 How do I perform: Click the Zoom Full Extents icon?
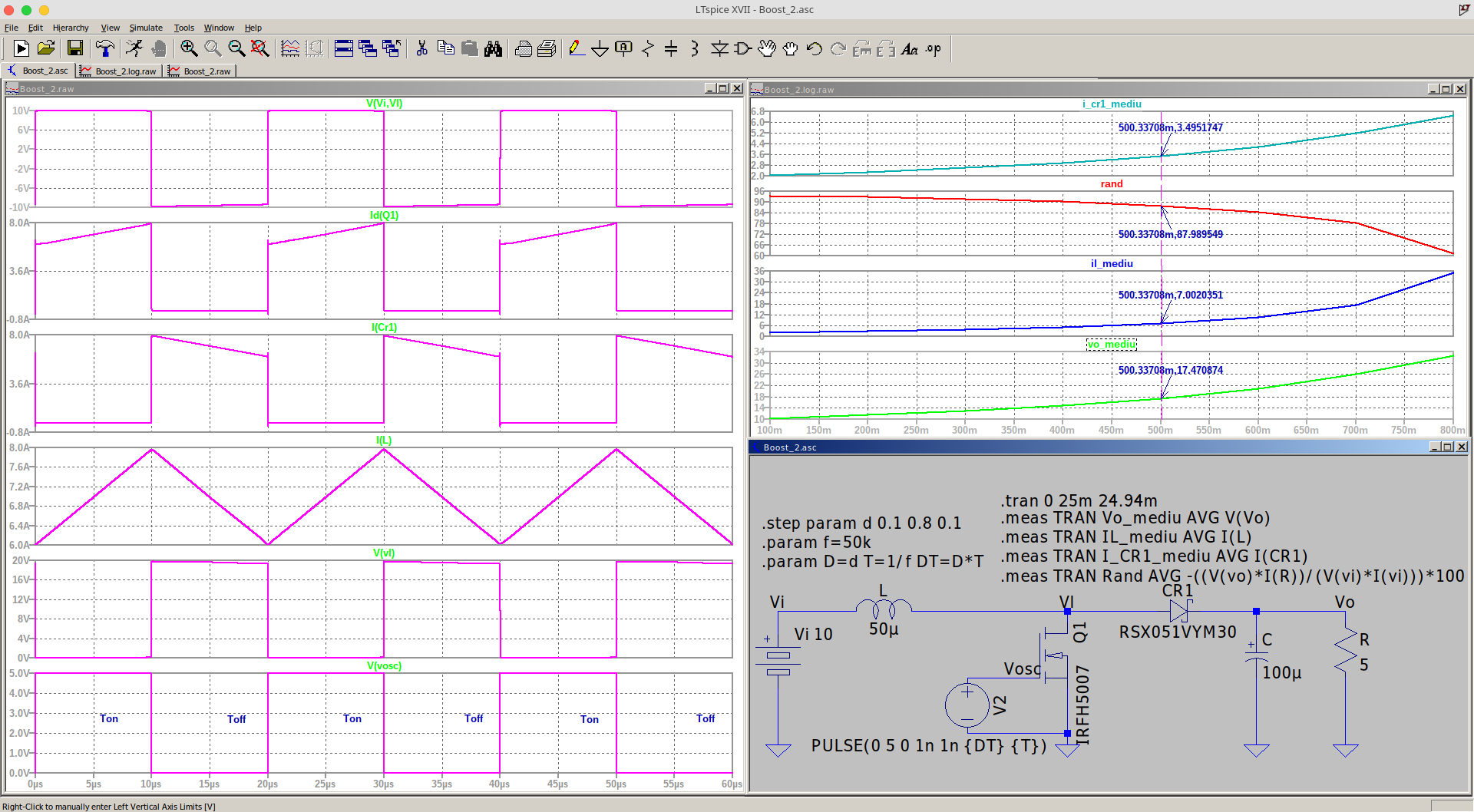260,49
